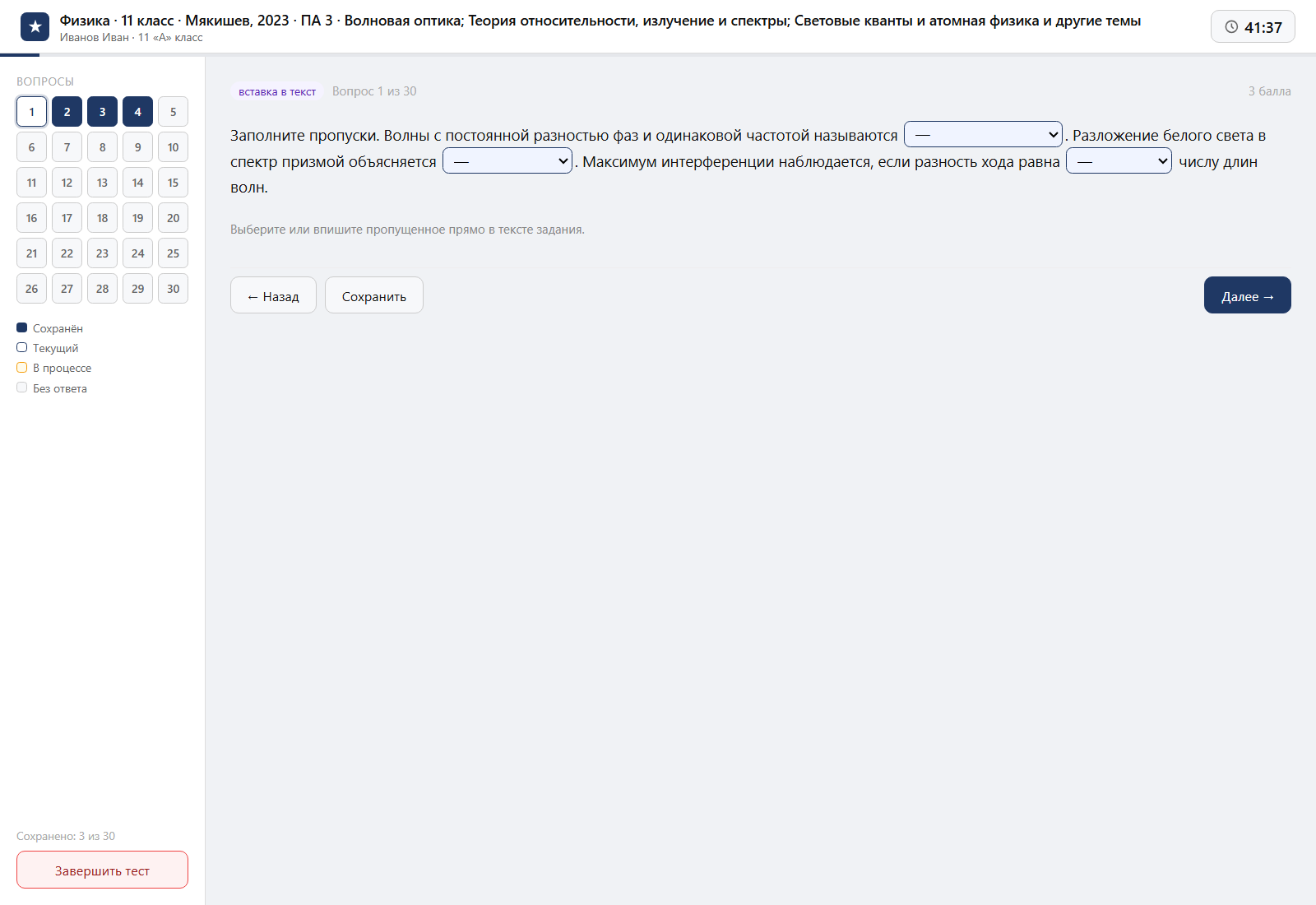Jump to question 16
Screen dimensions: 1316x905
point(31,218)
